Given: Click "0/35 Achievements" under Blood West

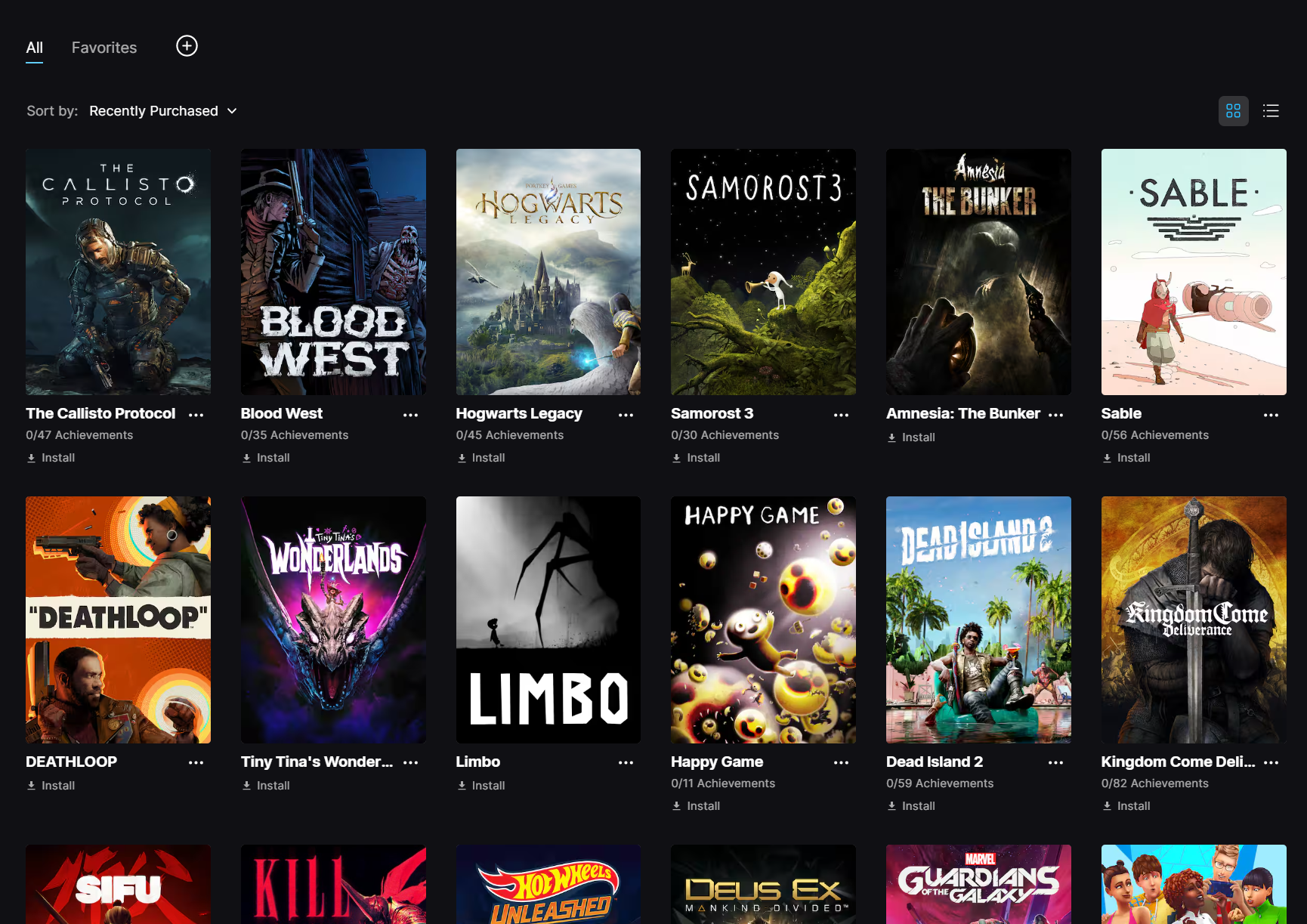Looking at the screenshot, I should pos(295,435).
